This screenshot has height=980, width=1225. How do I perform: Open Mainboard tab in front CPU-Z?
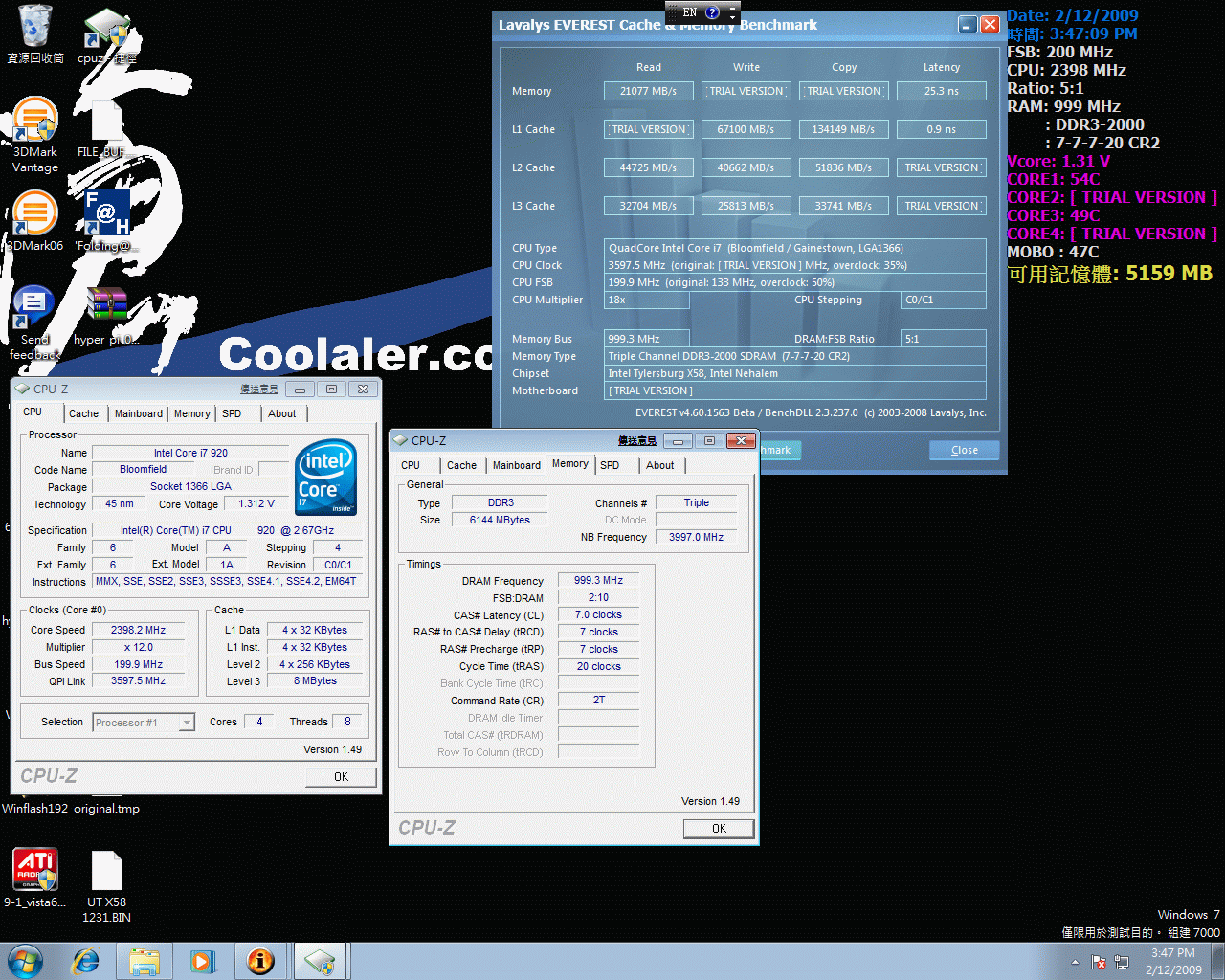tap(517, 465)
